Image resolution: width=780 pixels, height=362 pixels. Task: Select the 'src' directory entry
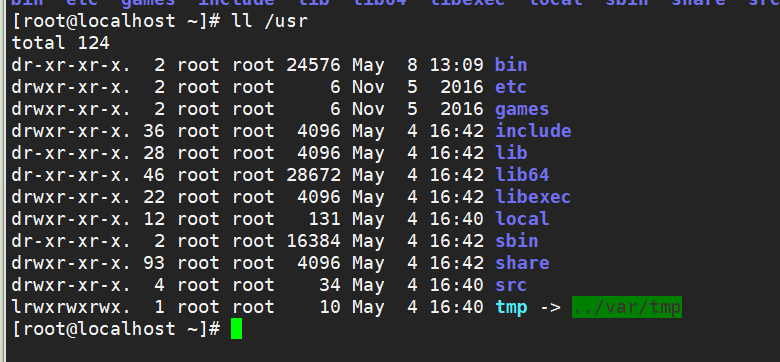coord(511,284)
